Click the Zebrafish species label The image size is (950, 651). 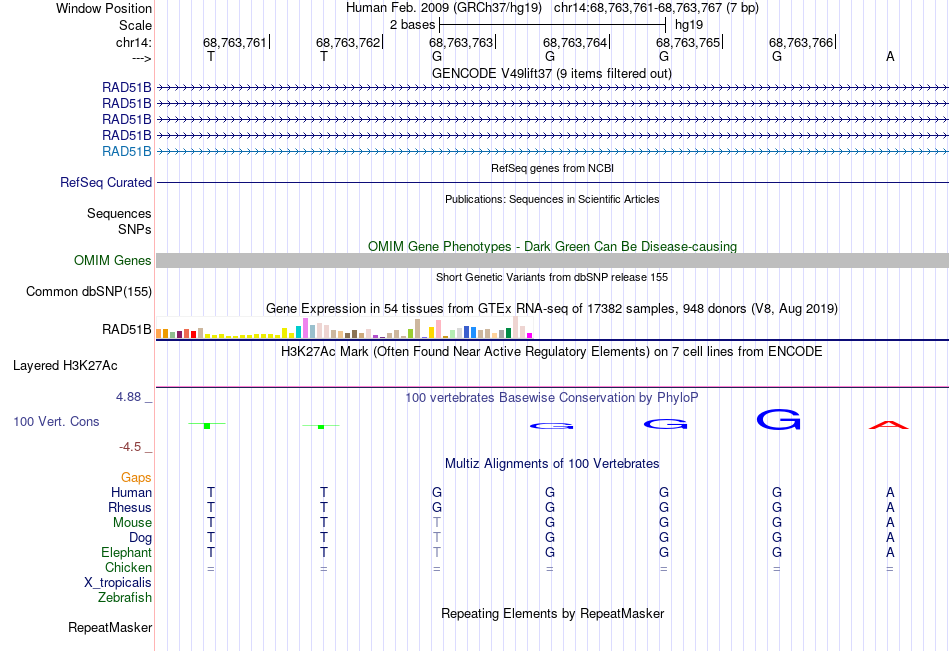pyautogui.click(x=125, y=598)
